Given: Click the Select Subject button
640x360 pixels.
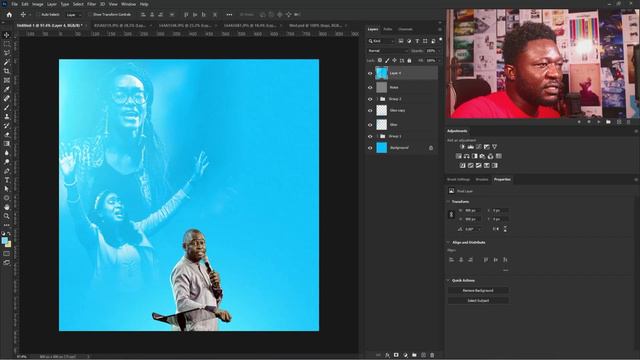Looking at the screenshot, I should (478, 301).
